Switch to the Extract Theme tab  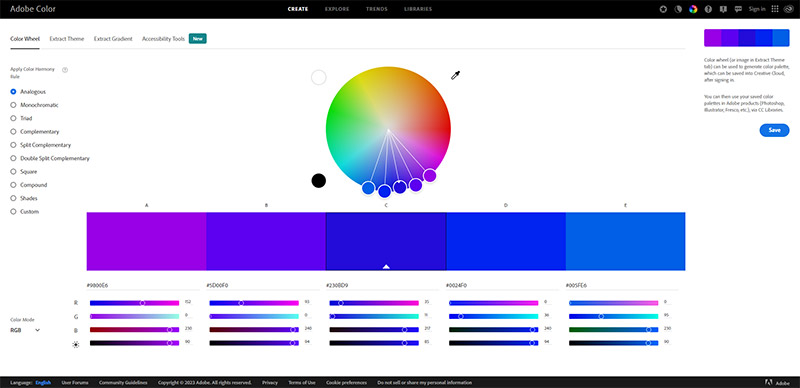click(67, 39)
